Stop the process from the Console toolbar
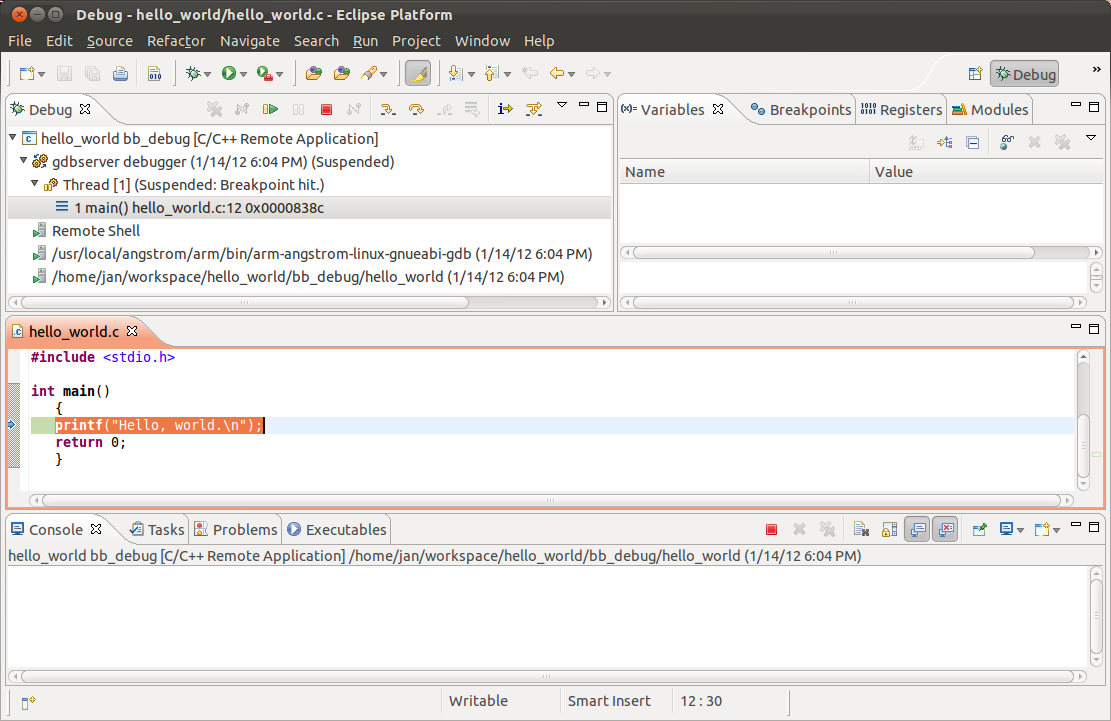Image resolution: width=1111 pixels, height=721 pixels. 772,529
